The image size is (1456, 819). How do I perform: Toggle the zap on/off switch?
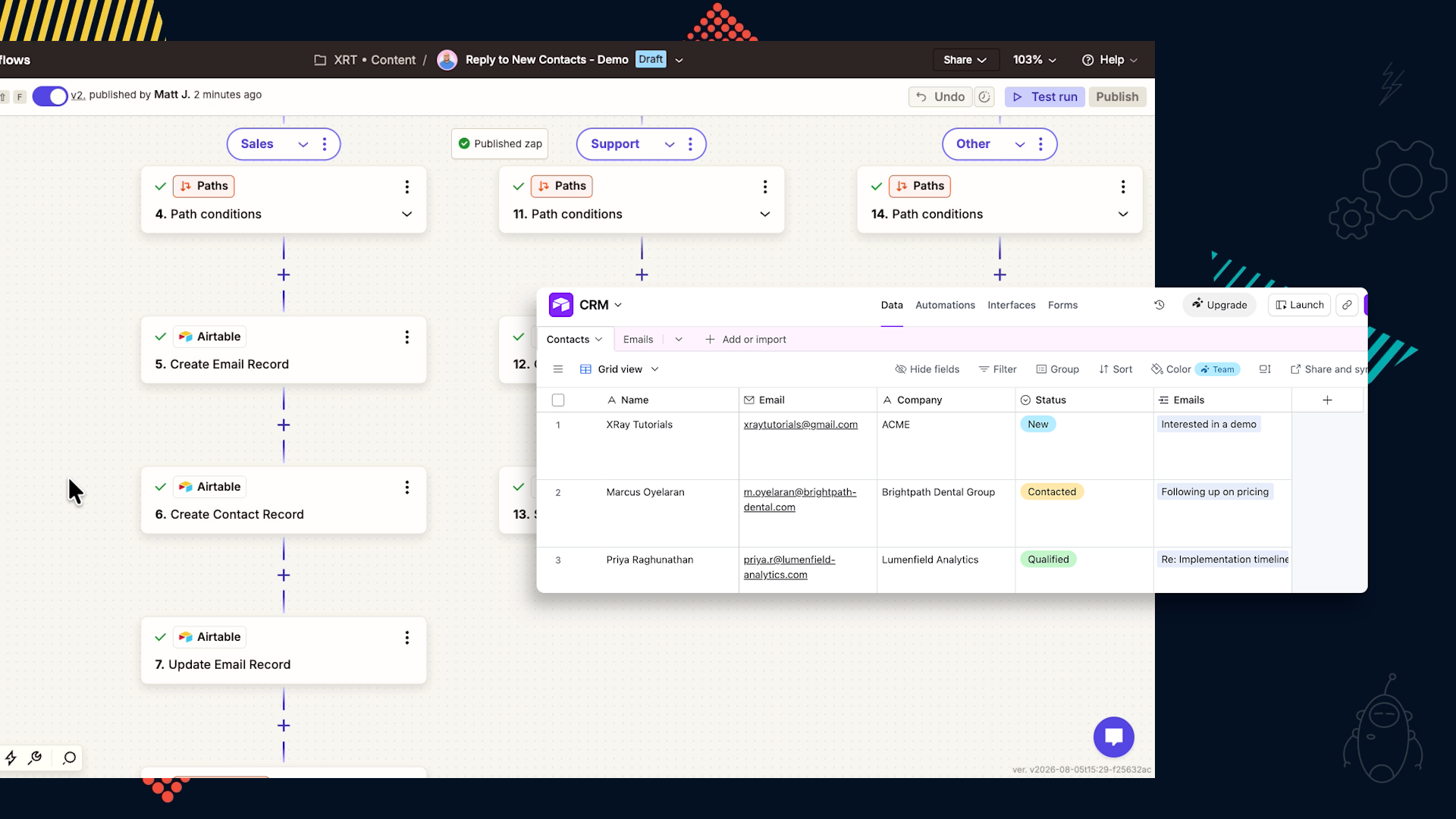(x=50, y=96)
